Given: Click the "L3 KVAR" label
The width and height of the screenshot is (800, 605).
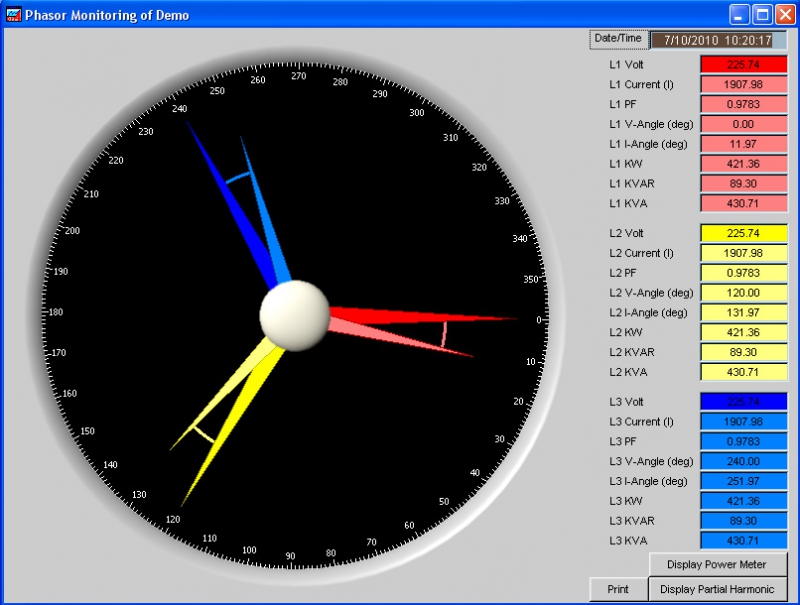Looking at the screenshot, I should (x=632, y=521).
